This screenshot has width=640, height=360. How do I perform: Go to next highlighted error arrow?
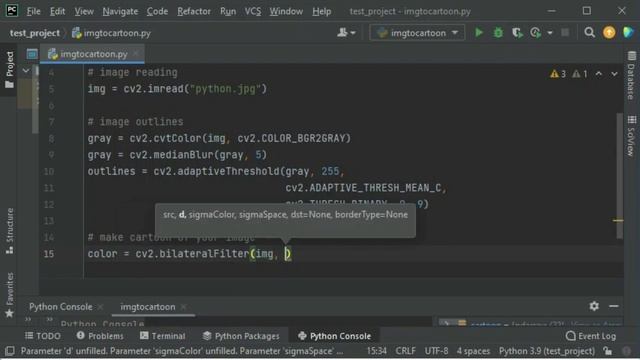tap(614, 74)
